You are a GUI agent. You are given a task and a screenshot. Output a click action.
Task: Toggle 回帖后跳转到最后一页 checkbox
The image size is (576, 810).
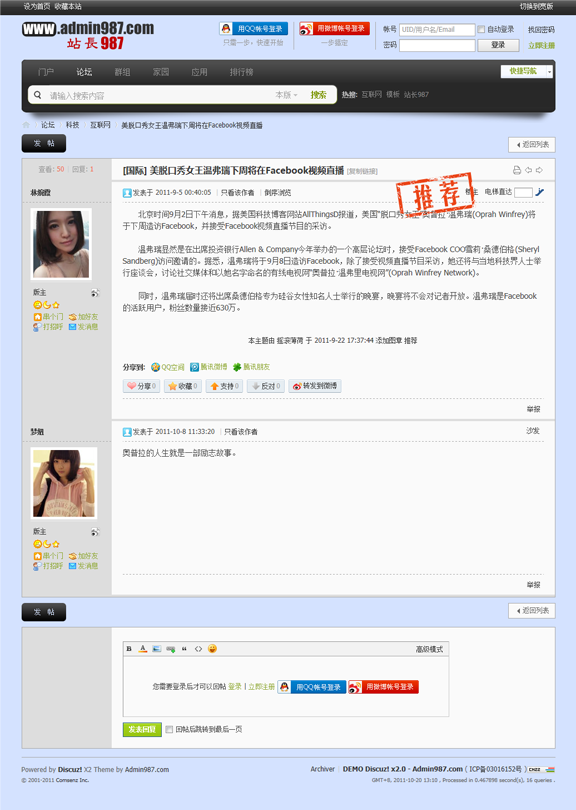pyautogui.click(x=169, y=729)
